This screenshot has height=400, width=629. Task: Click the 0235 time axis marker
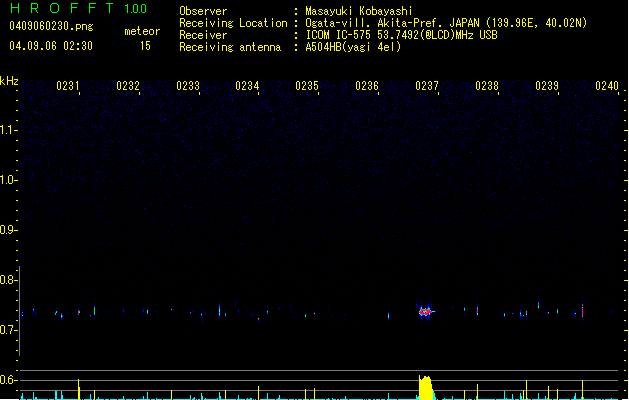tap(307, 86)
